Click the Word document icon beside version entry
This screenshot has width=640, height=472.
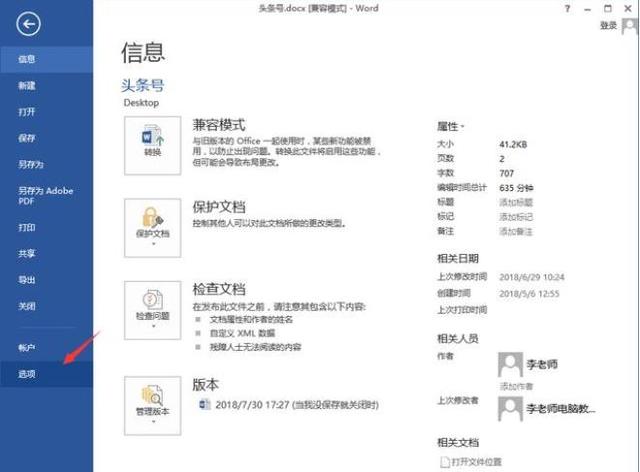(x=204, y=405)
